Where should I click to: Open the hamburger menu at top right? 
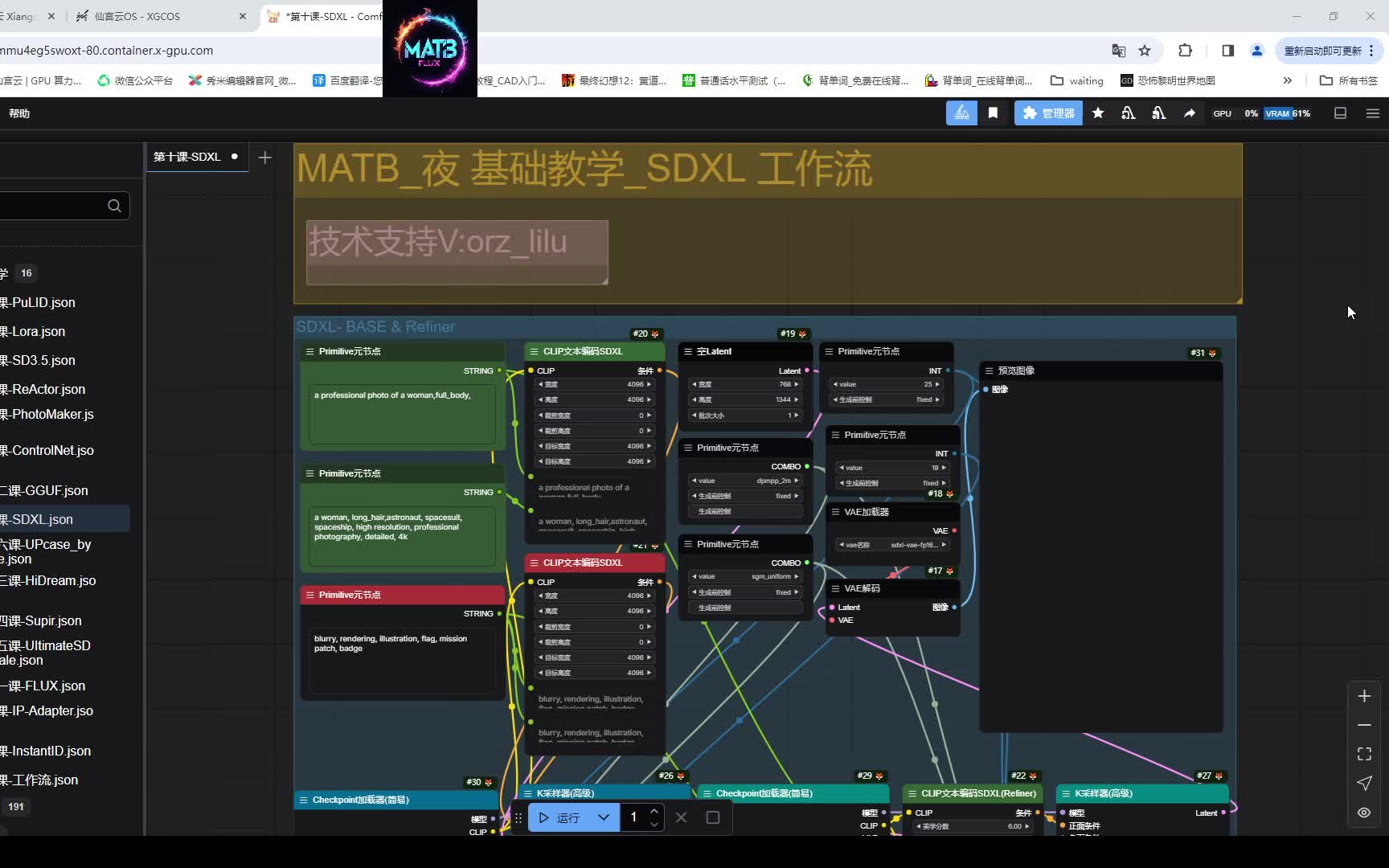coord(1373,113)
